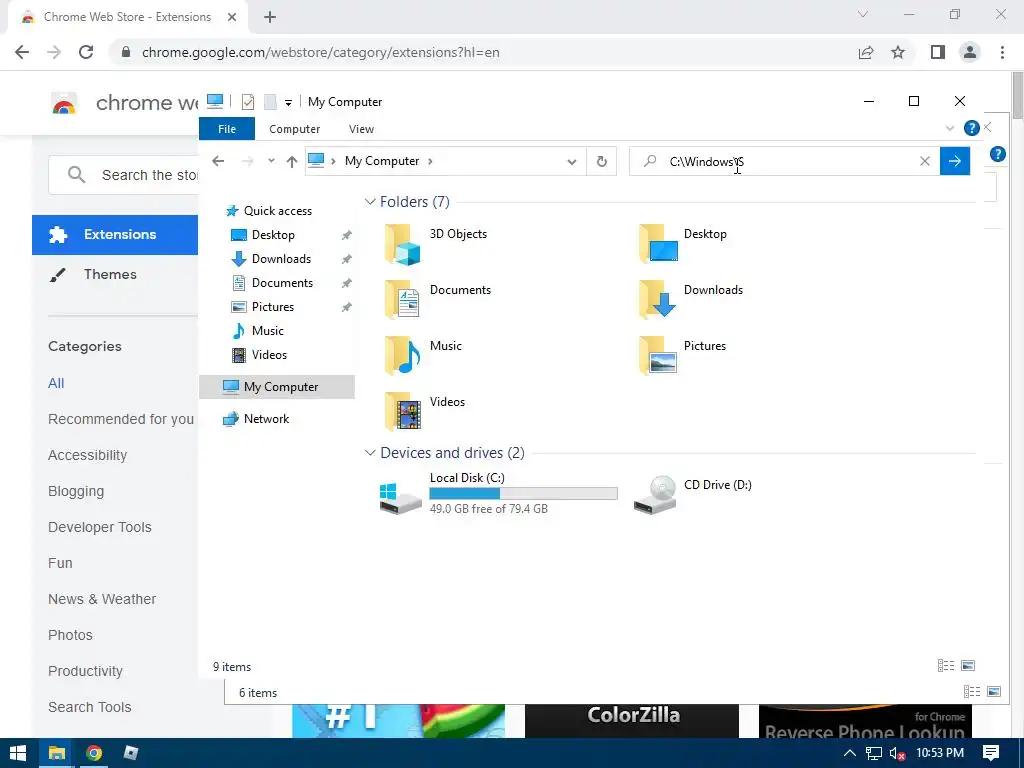Clear the Explorer search box text
Image resolution: width=1024 pixels, height=768 pixels.
pyautogui.click(x=925, y=161)
